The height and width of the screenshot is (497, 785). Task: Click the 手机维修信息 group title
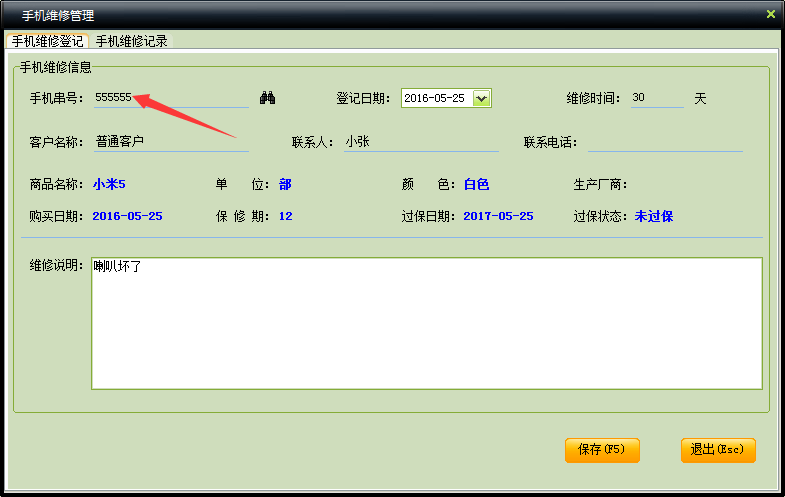coord(56,67)
